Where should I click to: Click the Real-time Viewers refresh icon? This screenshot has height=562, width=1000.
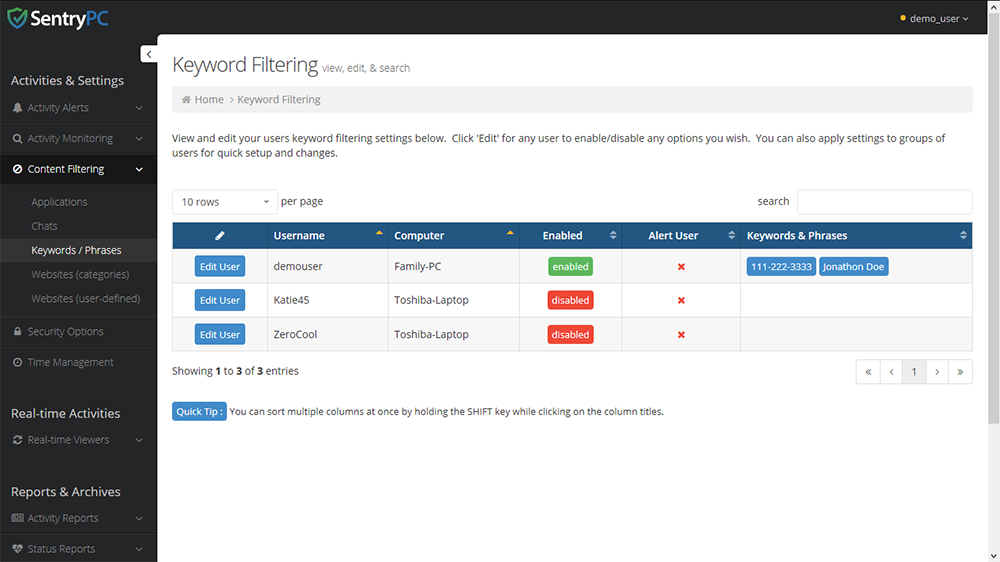click(17, 440)
